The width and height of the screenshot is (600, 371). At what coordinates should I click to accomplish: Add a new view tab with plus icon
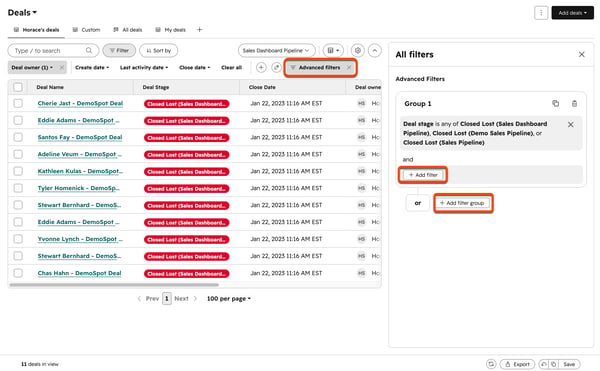pos(199,29)
